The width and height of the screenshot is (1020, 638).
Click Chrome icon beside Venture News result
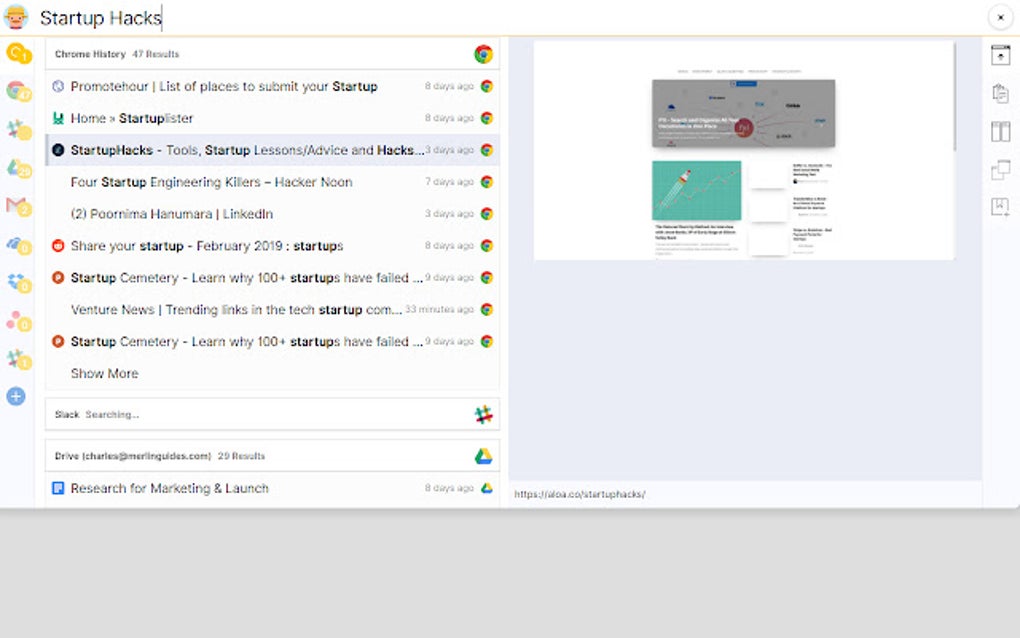coord(487,309)
